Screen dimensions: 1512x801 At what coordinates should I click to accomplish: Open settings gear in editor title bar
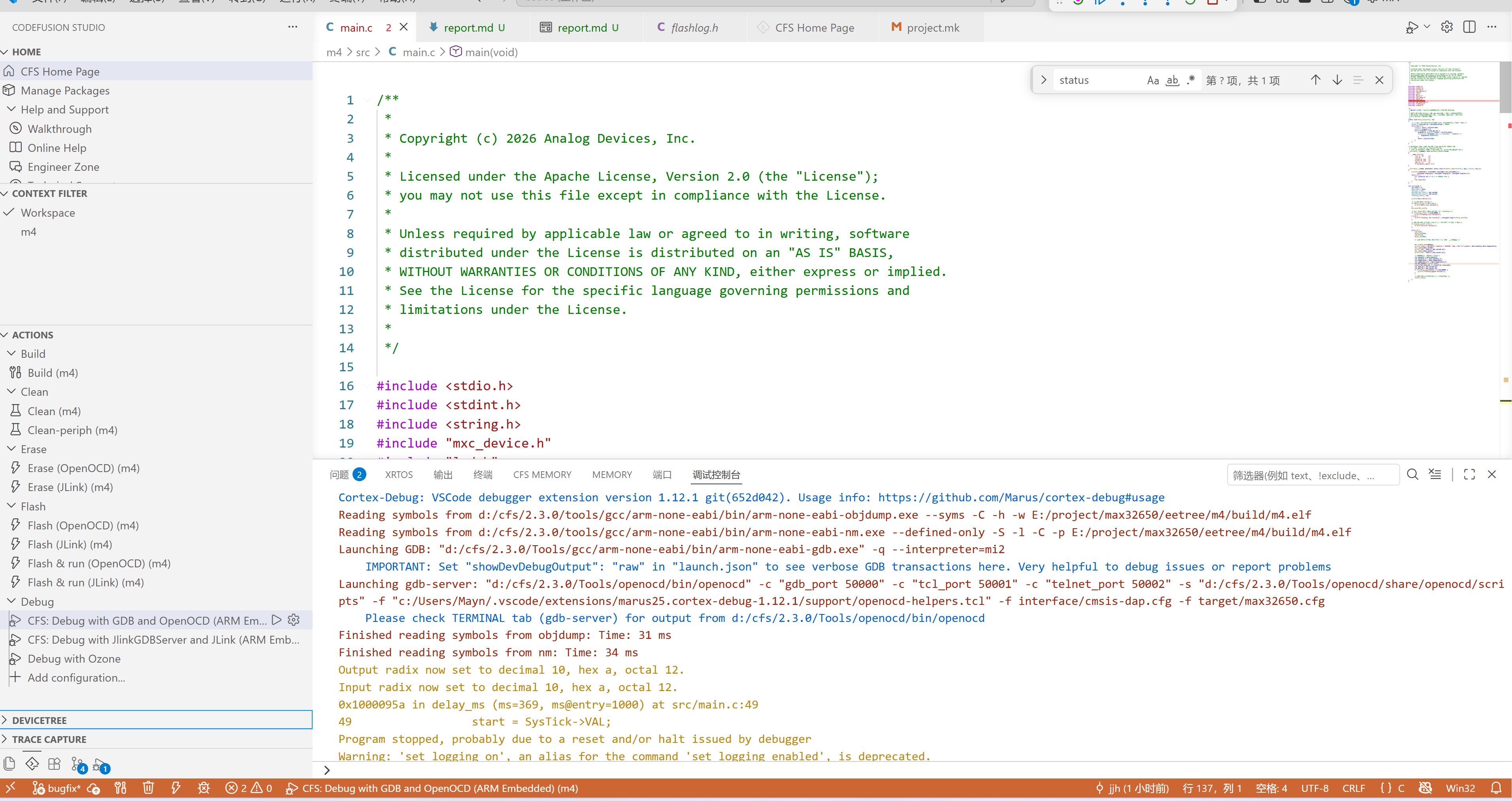click(1447, 27)
